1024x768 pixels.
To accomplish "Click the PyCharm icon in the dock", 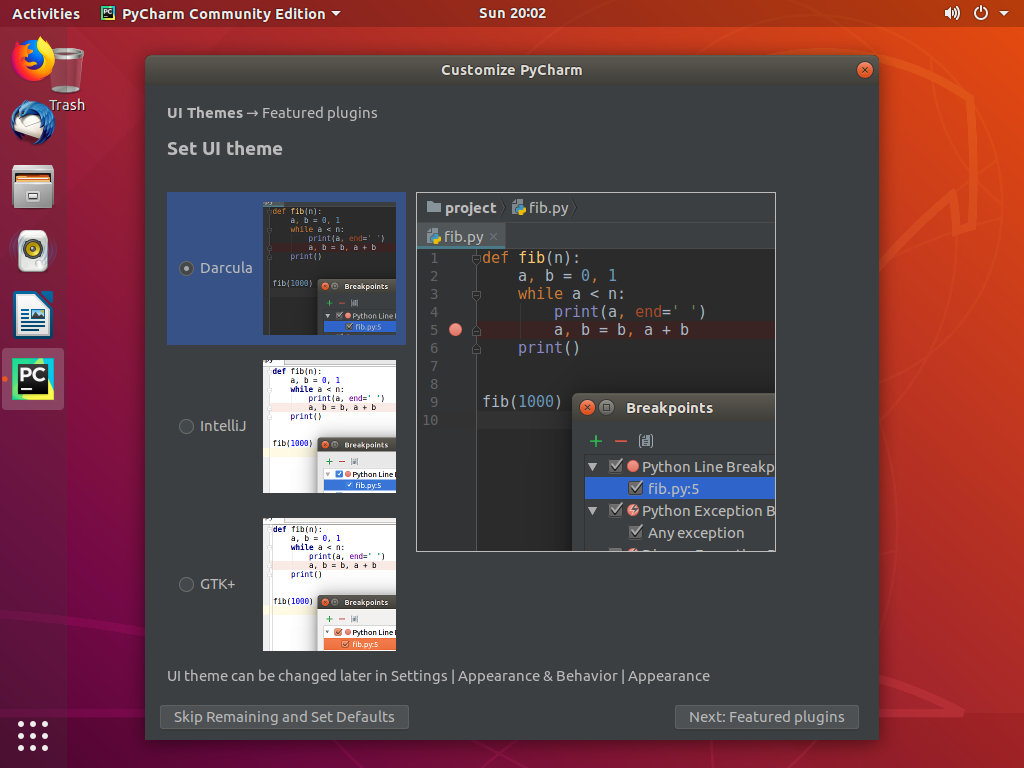I will click(33, 379).
